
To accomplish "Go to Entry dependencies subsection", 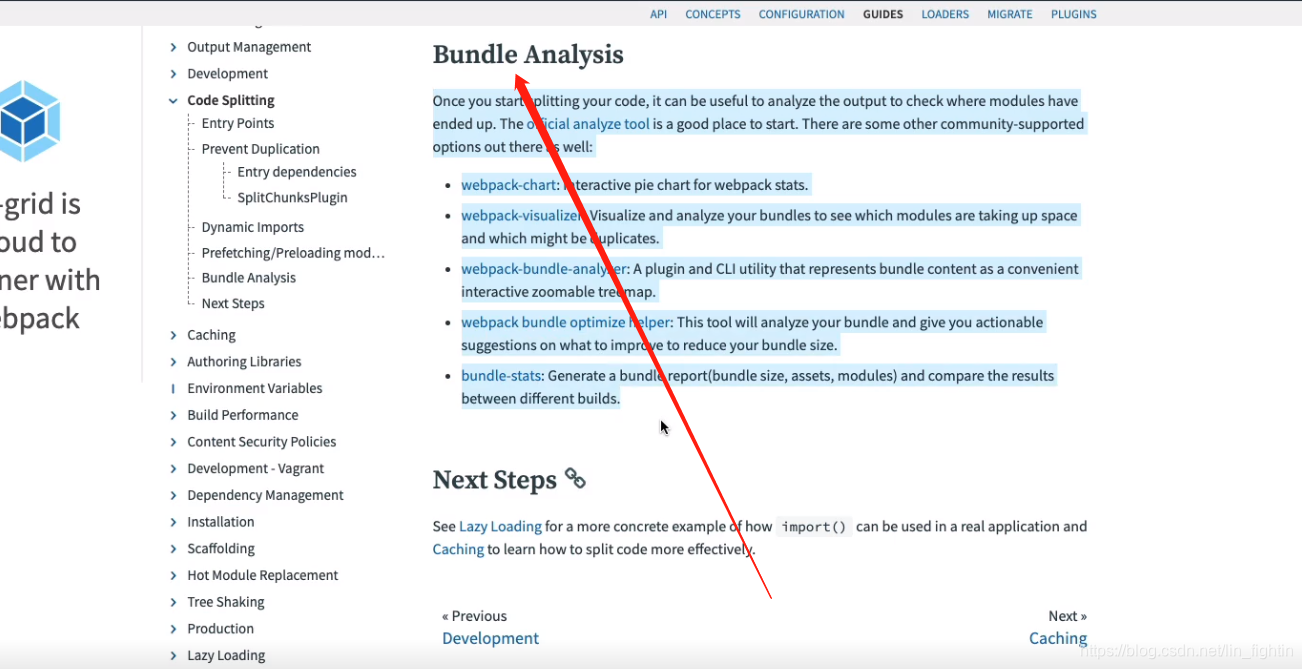I will (297, 172).
